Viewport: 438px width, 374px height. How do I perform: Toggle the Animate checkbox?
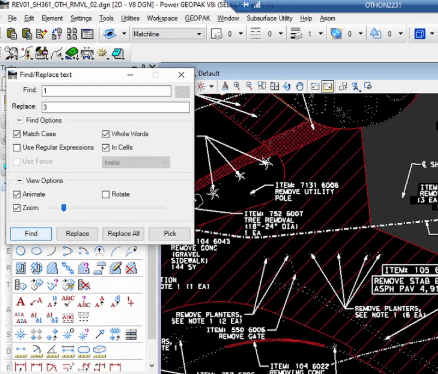pos(17,194)
